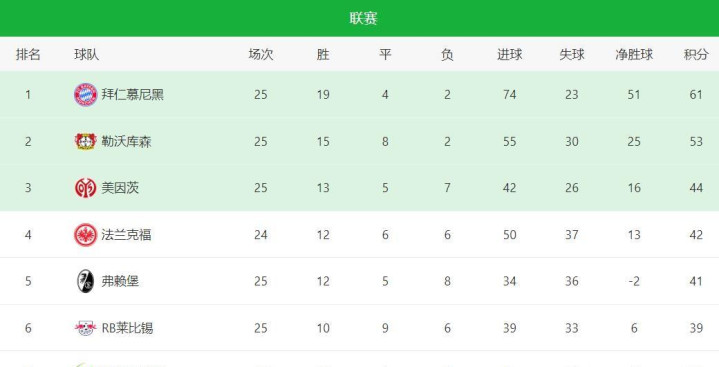Click the 失球 column header

point(572,55)
